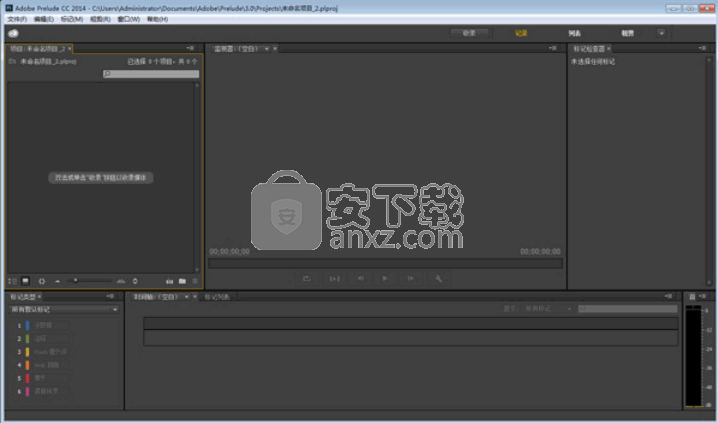The height and width of the screenshot is (423, 718).
Task: Click the zoom-to-fit icon in the Project panel
Action: [42, 281]
